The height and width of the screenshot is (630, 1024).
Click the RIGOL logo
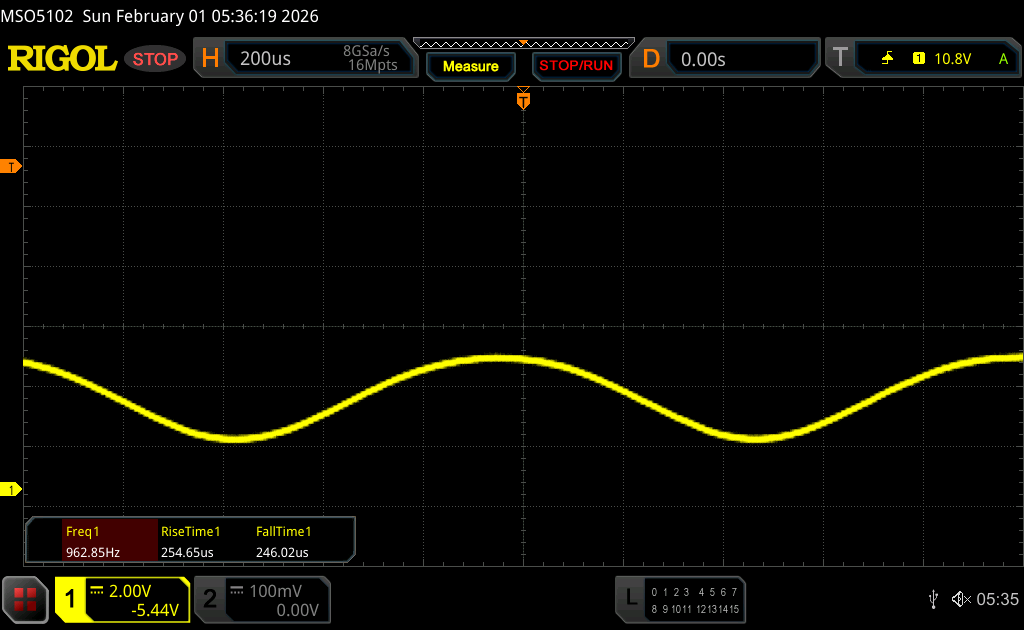click(62, 59)
